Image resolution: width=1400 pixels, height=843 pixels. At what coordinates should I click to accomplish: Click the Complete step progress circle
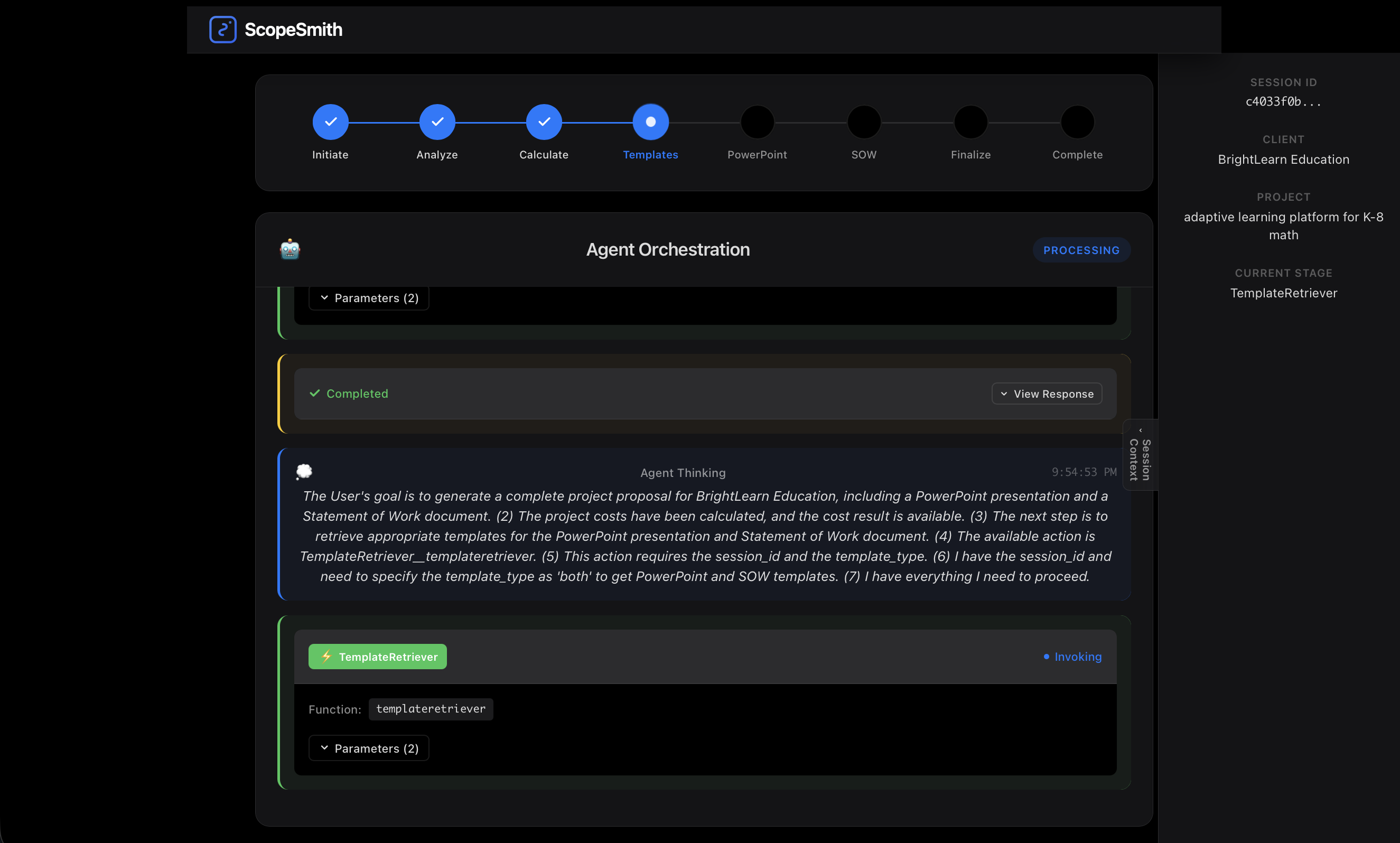pyautogui.click(x=1077, y=122)
